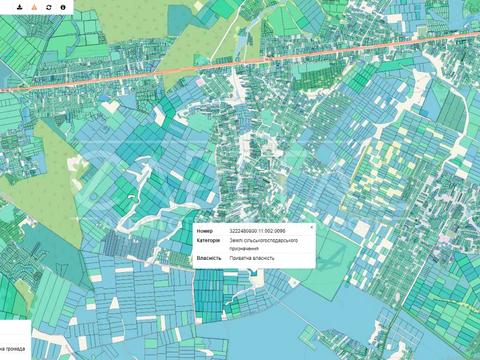Open the info circle icon
The image size is (480, 360).
point(63,7)
